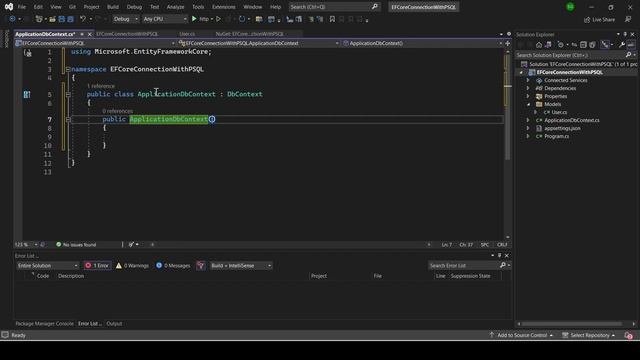Viewport: 640px width, 360px height.
Task: Click the notifications bell icon in status bar
Action: pos(629,336)
